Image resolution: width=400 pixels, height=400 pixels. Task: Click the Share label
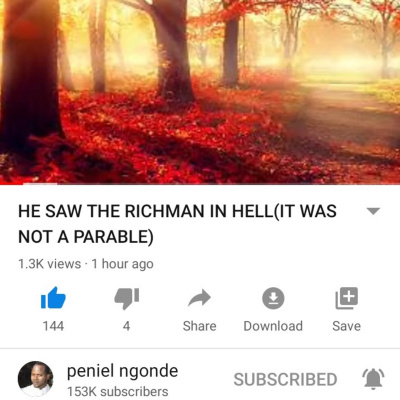pos(199,326)
